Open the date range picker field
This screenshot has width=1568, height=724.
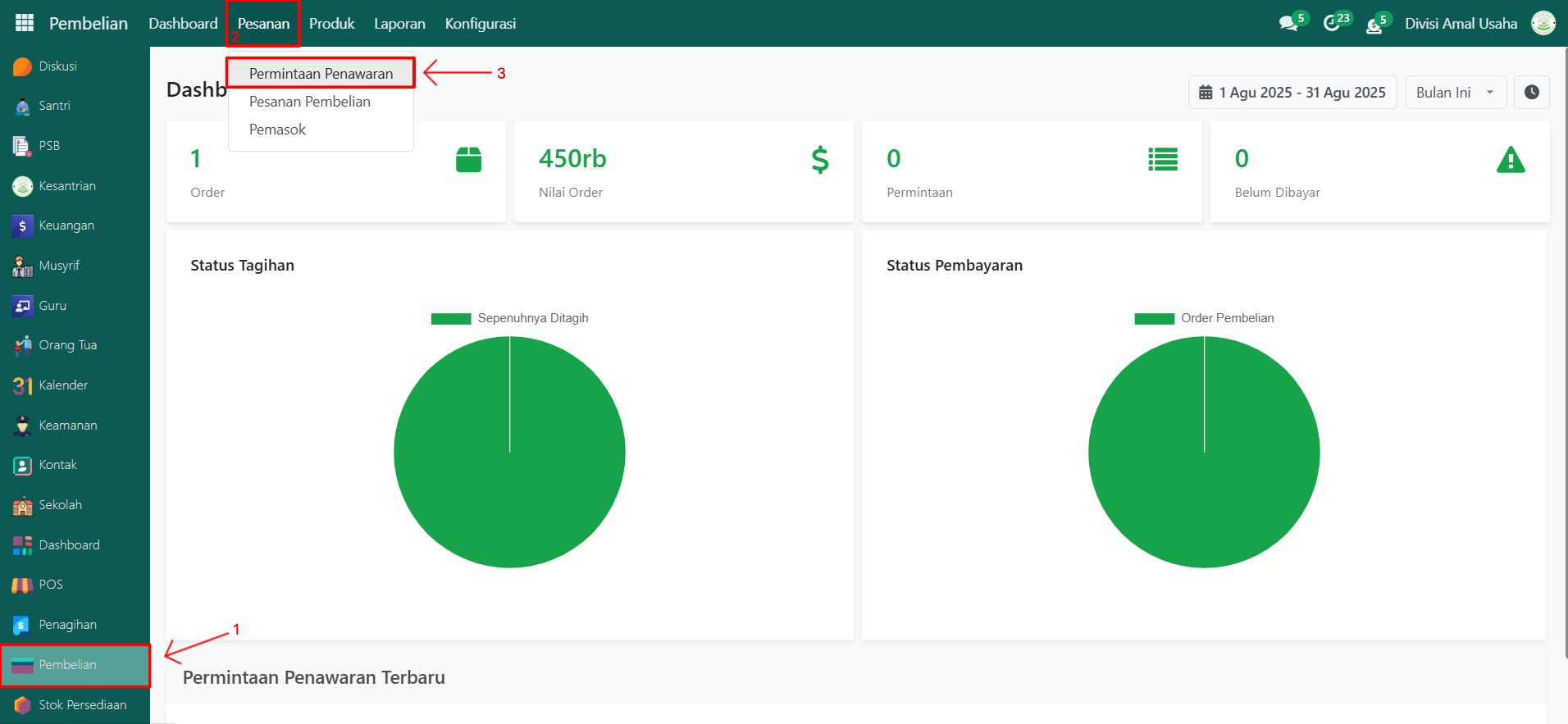point(1292,93)
